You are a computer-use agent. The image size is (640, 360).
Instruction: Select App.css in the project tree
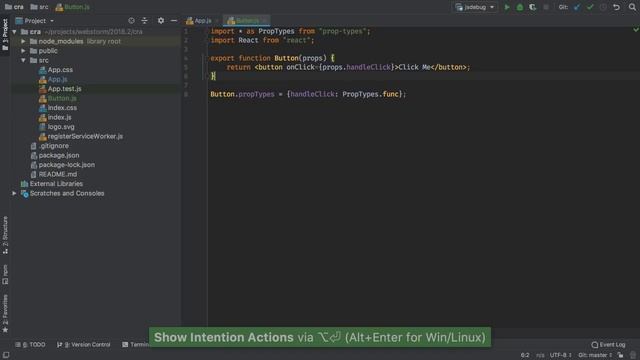(60, 70)
